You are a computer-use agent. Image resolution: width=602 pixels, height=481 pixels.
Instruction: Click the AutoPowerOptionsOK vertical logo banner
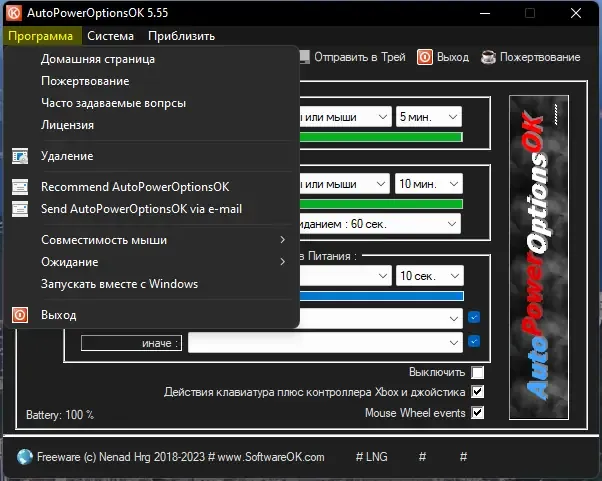tap(539, 258)
